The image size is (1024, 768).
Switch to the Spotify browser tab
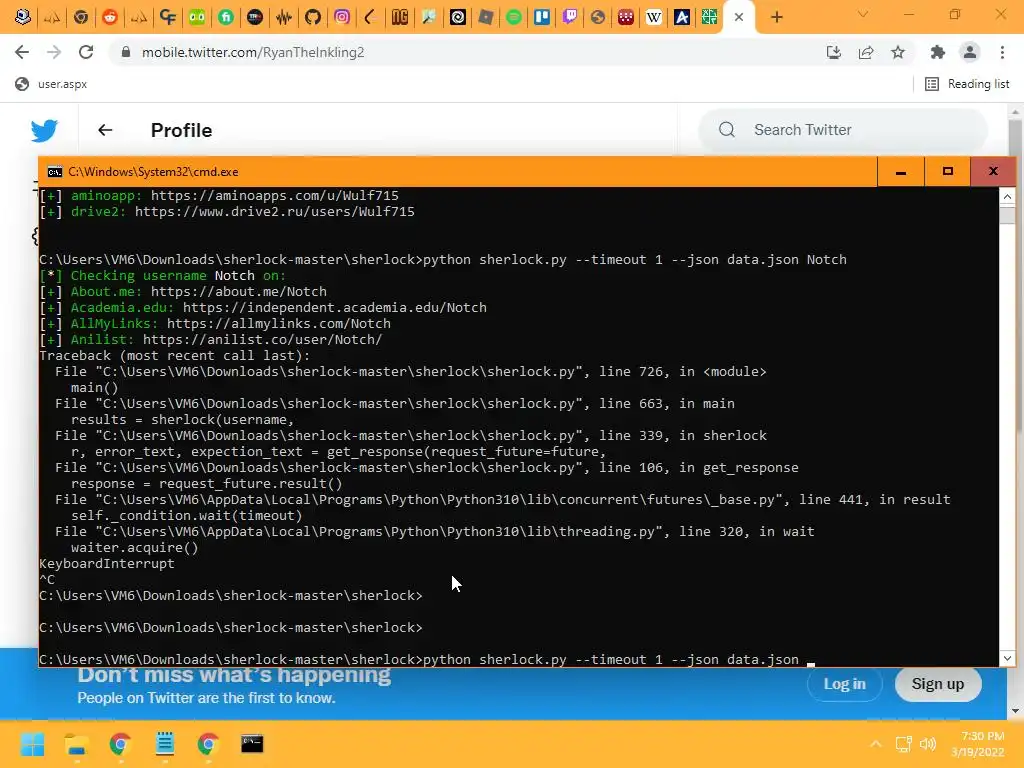(x=514, y=17)
